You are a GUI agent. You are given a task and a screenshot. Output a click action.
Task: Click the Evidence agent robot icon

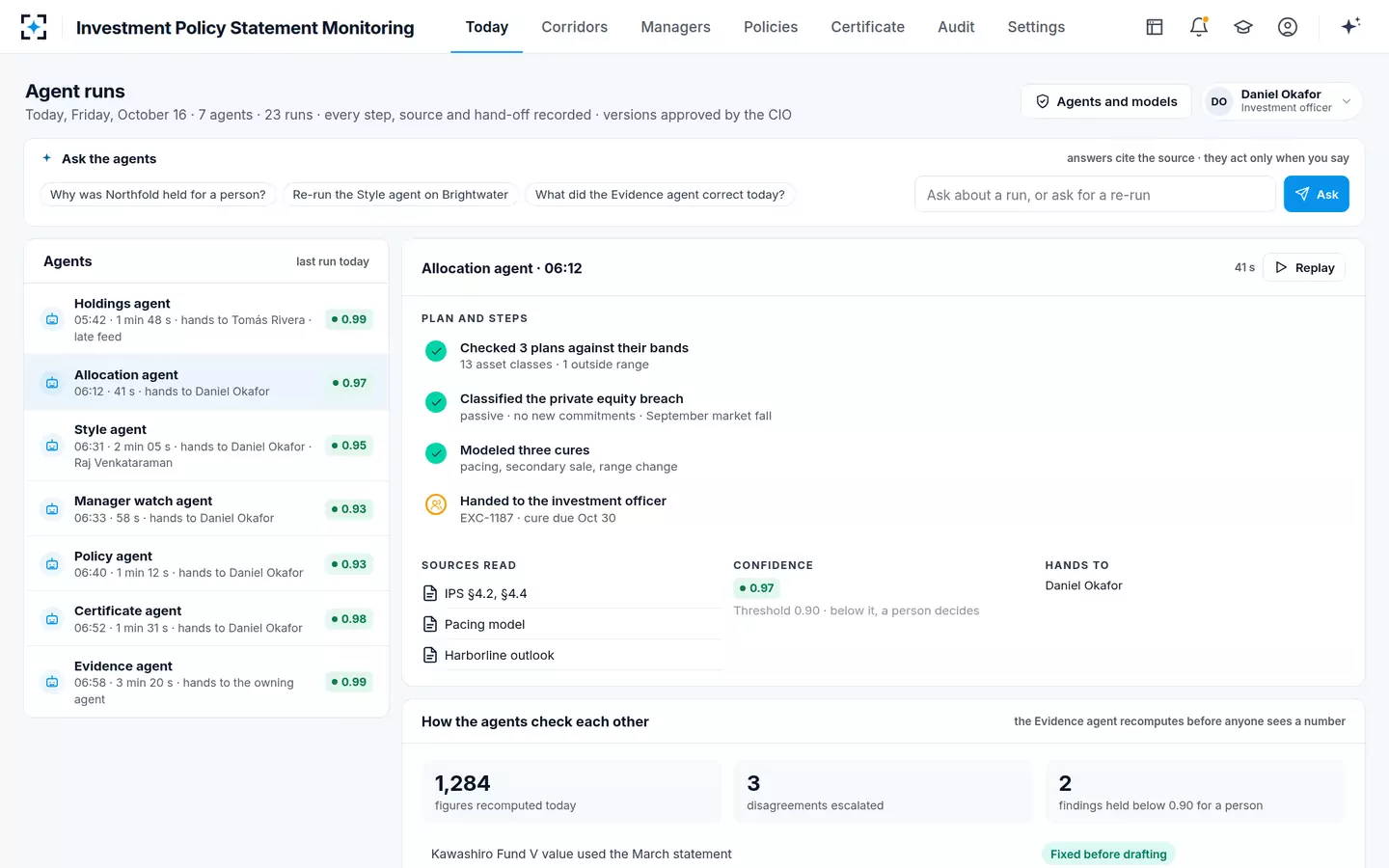coord(52,682)
